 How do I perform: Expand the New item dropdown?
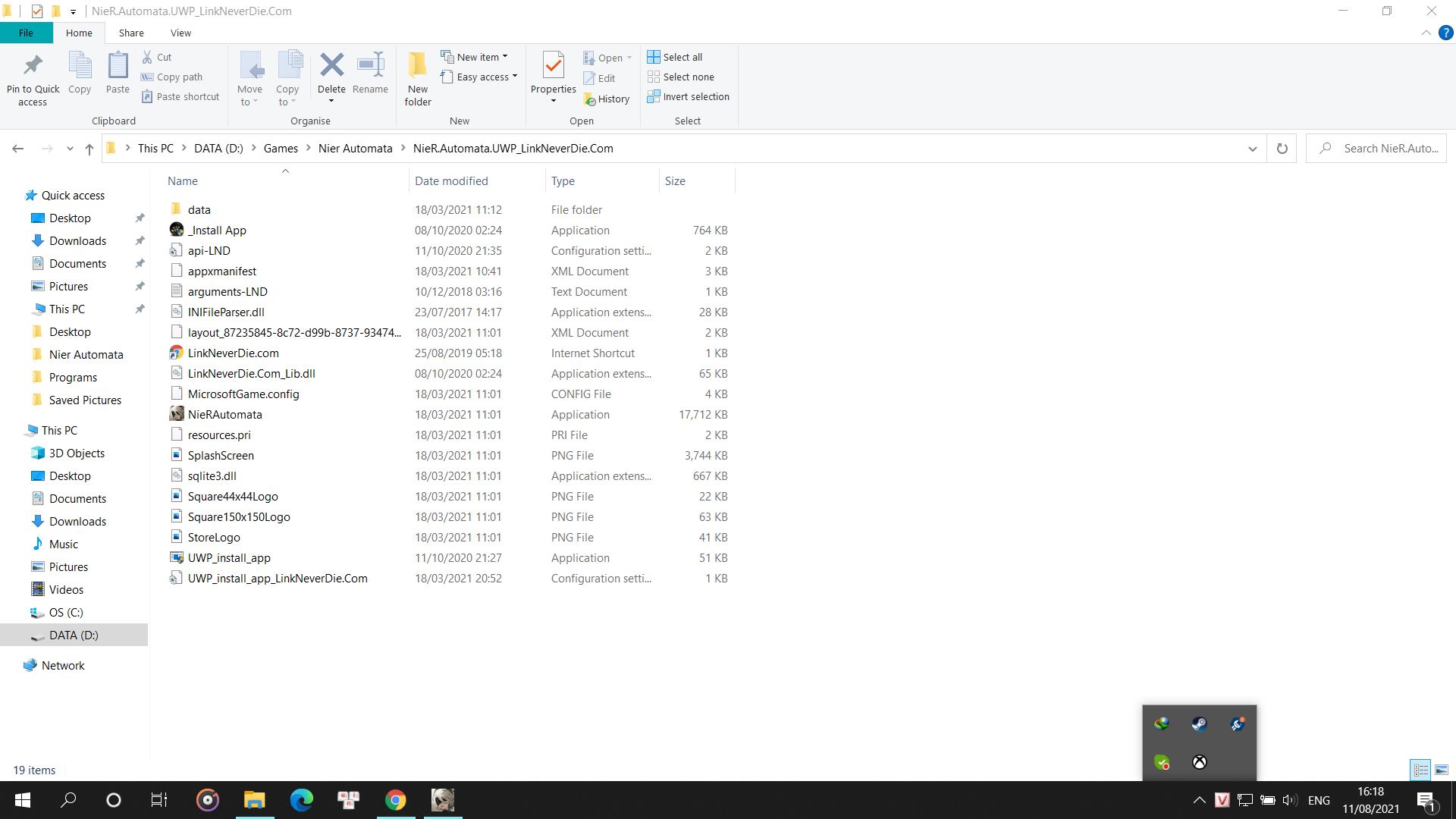pyautogui.click(x=475, y=57)
